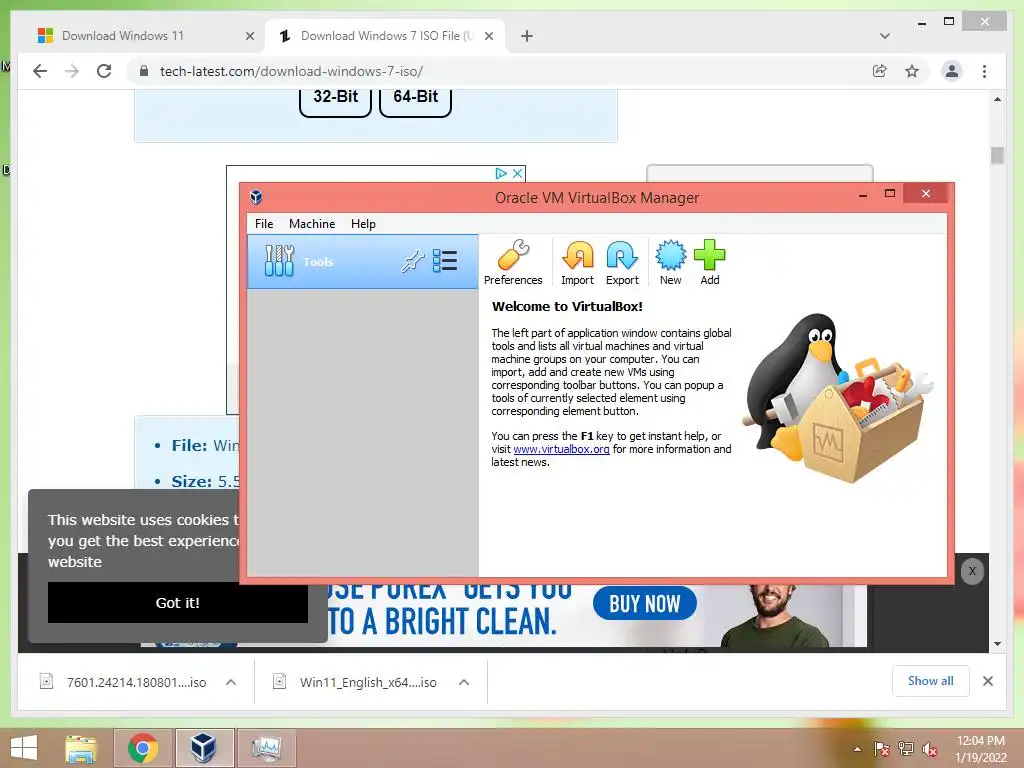Switch to Download Windows 11 tab
Viewport: 1024px width, 768px height.
[x=123, y=36]
